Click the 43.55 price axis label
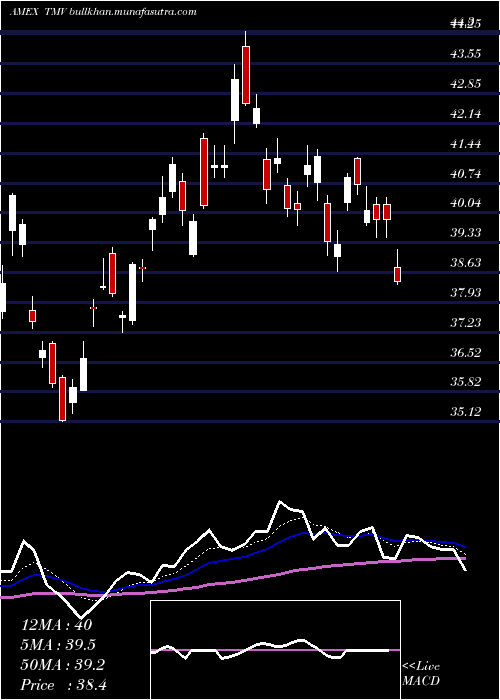The image size is (500, 700). click(466, 54)
